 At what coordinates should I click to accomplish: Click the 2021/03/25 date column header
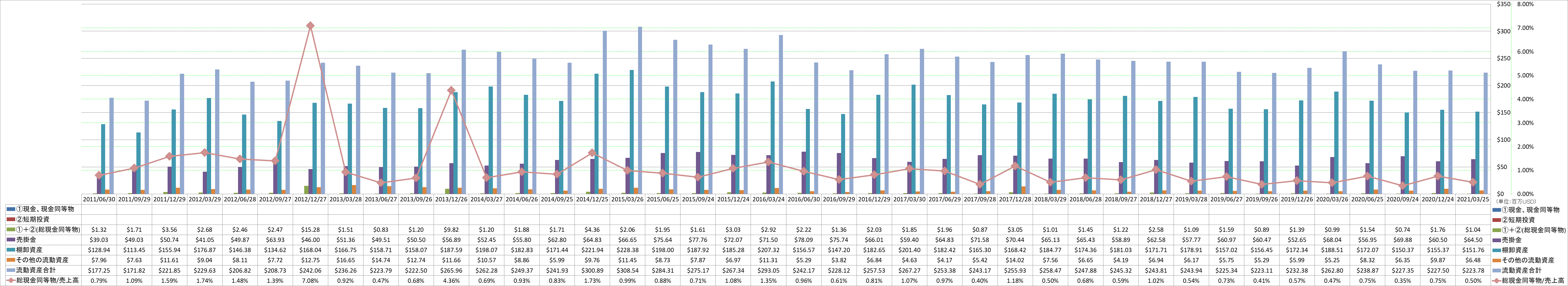click(1473, 199)
